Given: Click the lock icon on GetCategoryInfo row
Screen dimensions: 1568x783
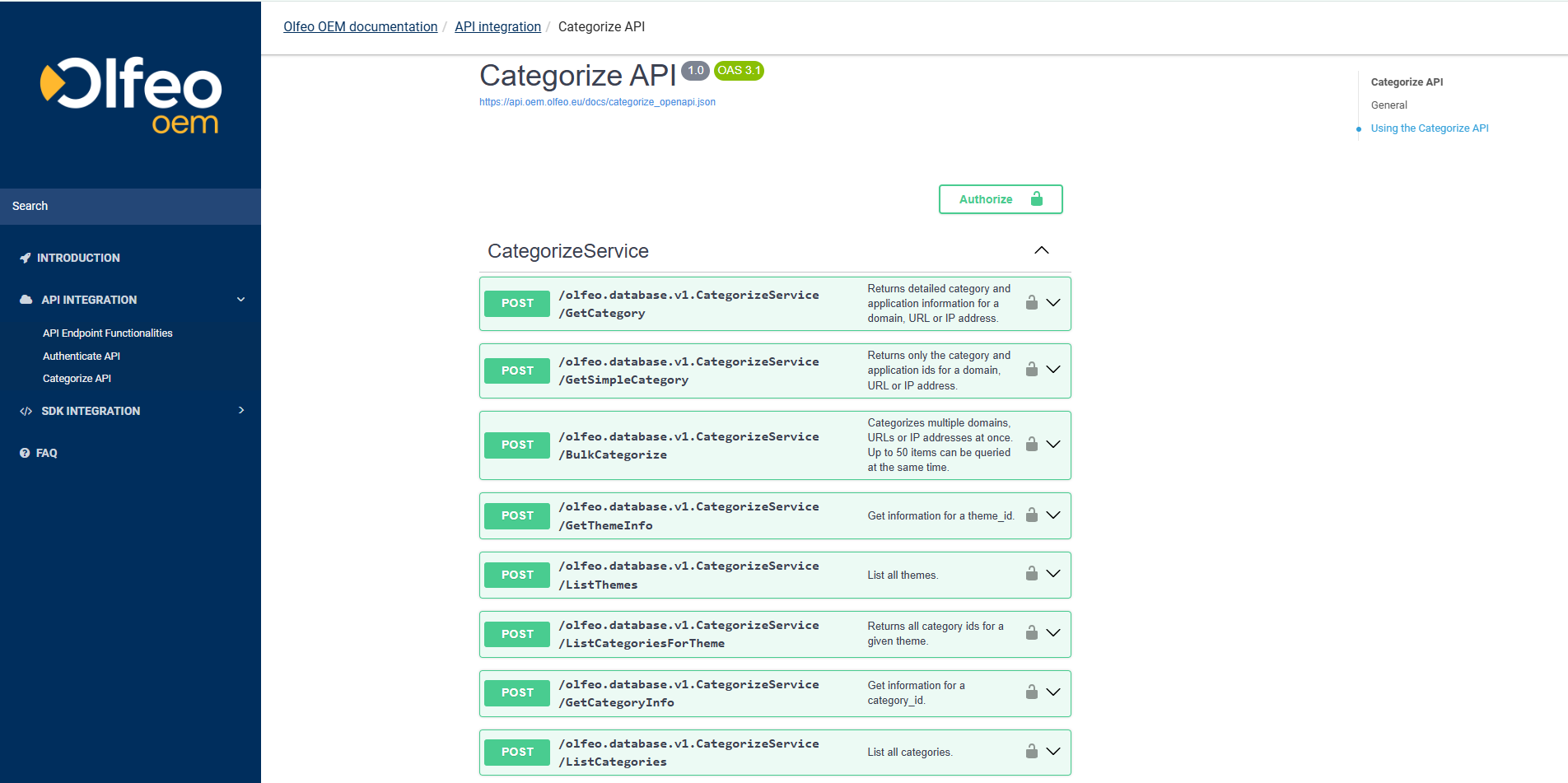Looking at the screenshot, I should point(1032,692).
